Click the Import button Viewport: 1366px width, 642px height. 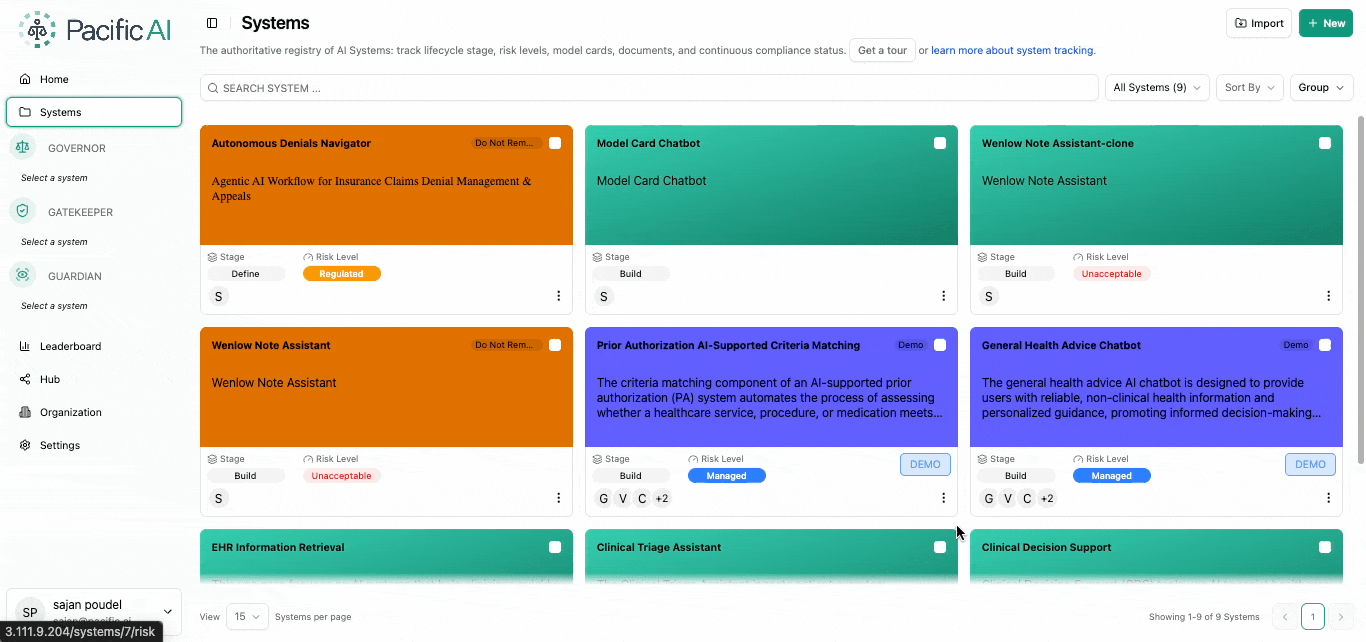[x=1259, y=23]
